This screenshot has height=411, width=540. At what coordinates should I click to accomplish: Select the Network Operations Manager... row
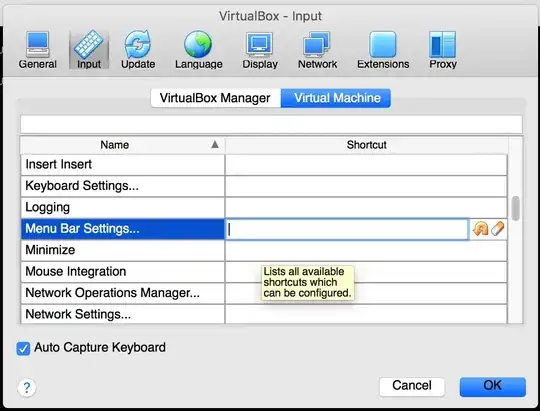[123, 293]
